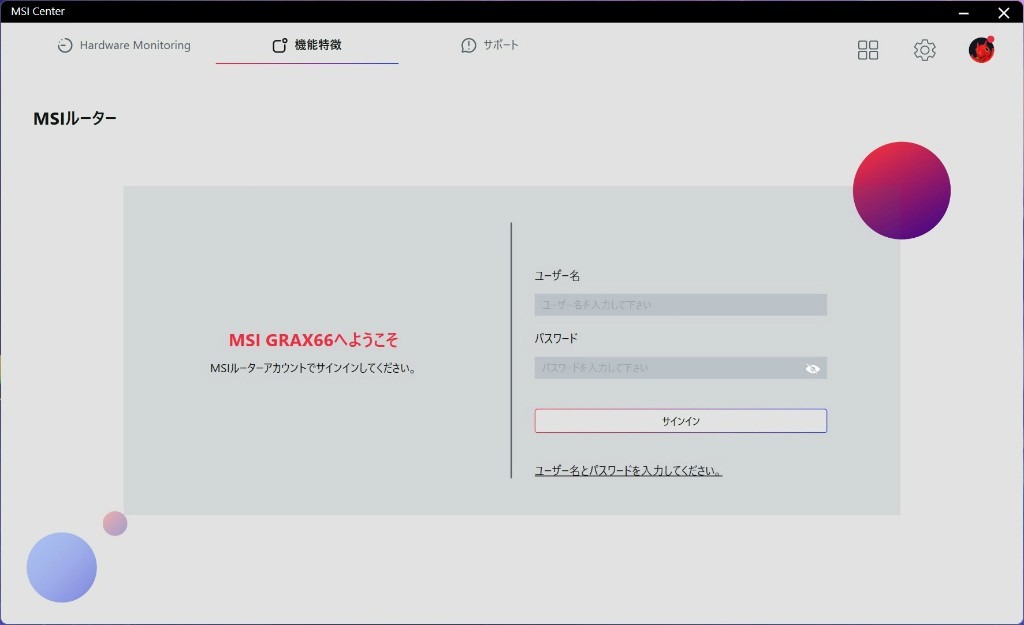This screenshot has height=625, width=1024.
Task: Focus the ユーザー名 input field
Action: [680, 305]
